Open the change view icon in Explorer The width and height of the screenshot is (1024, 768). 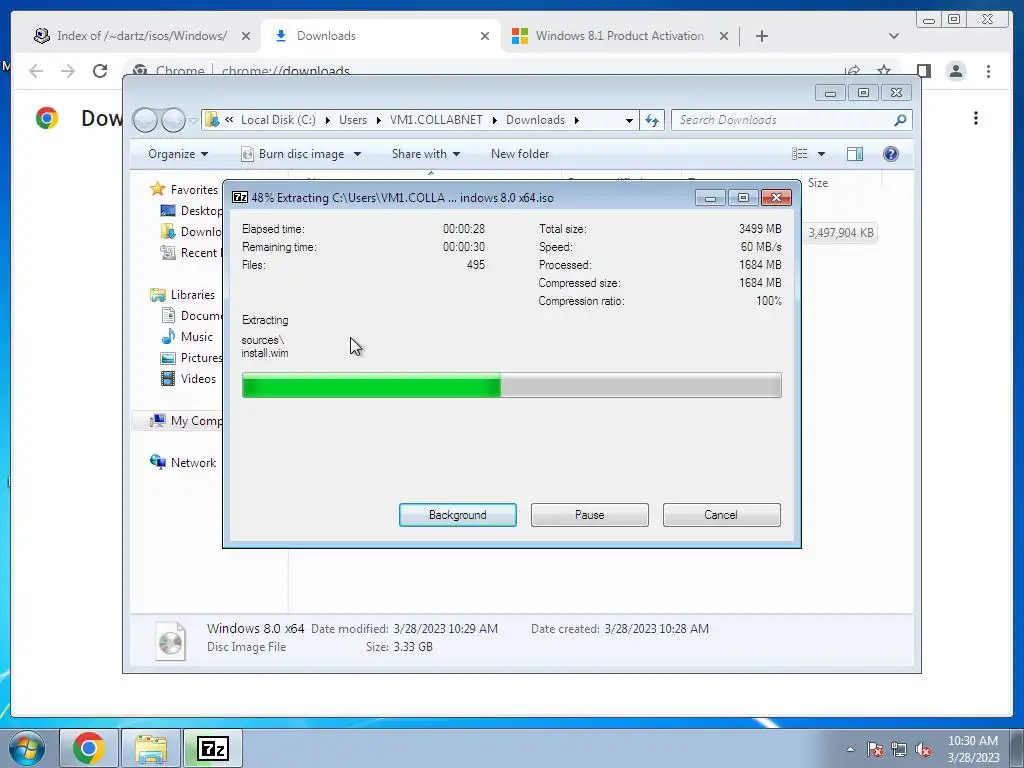pos(799,154)
